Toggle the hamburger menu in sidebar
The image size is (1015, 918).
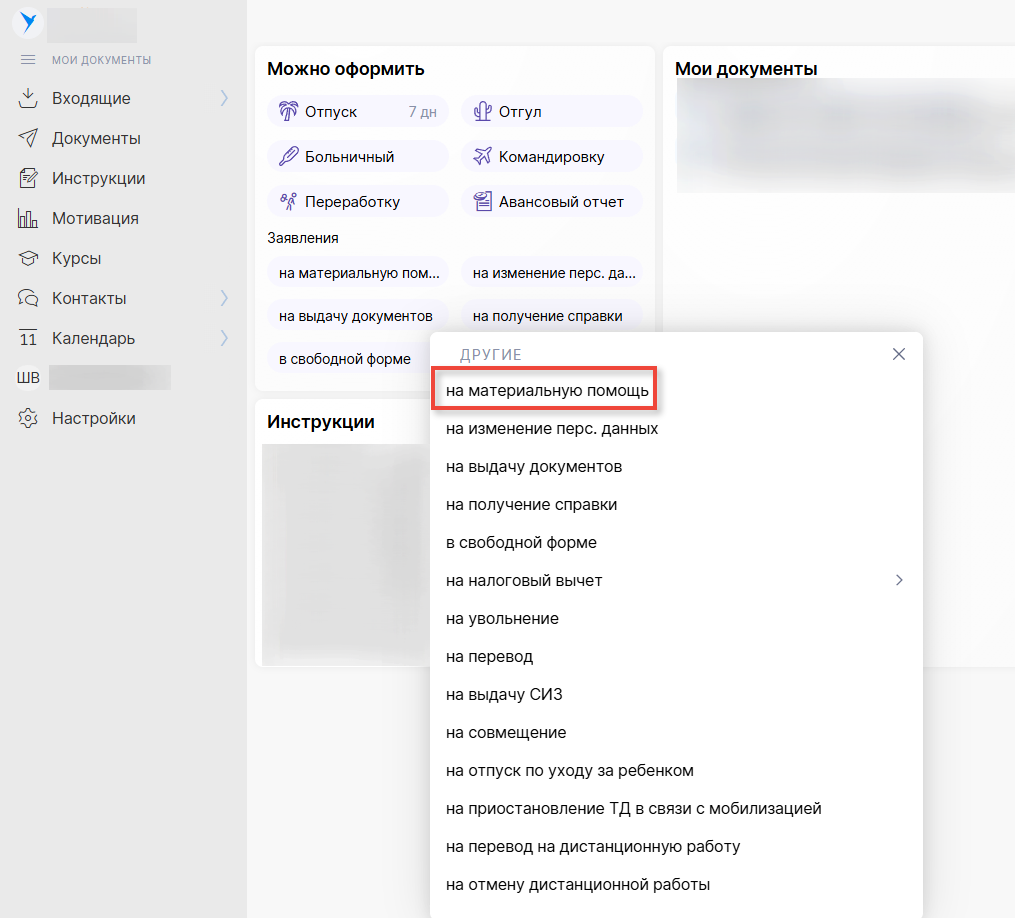[28, 60]
